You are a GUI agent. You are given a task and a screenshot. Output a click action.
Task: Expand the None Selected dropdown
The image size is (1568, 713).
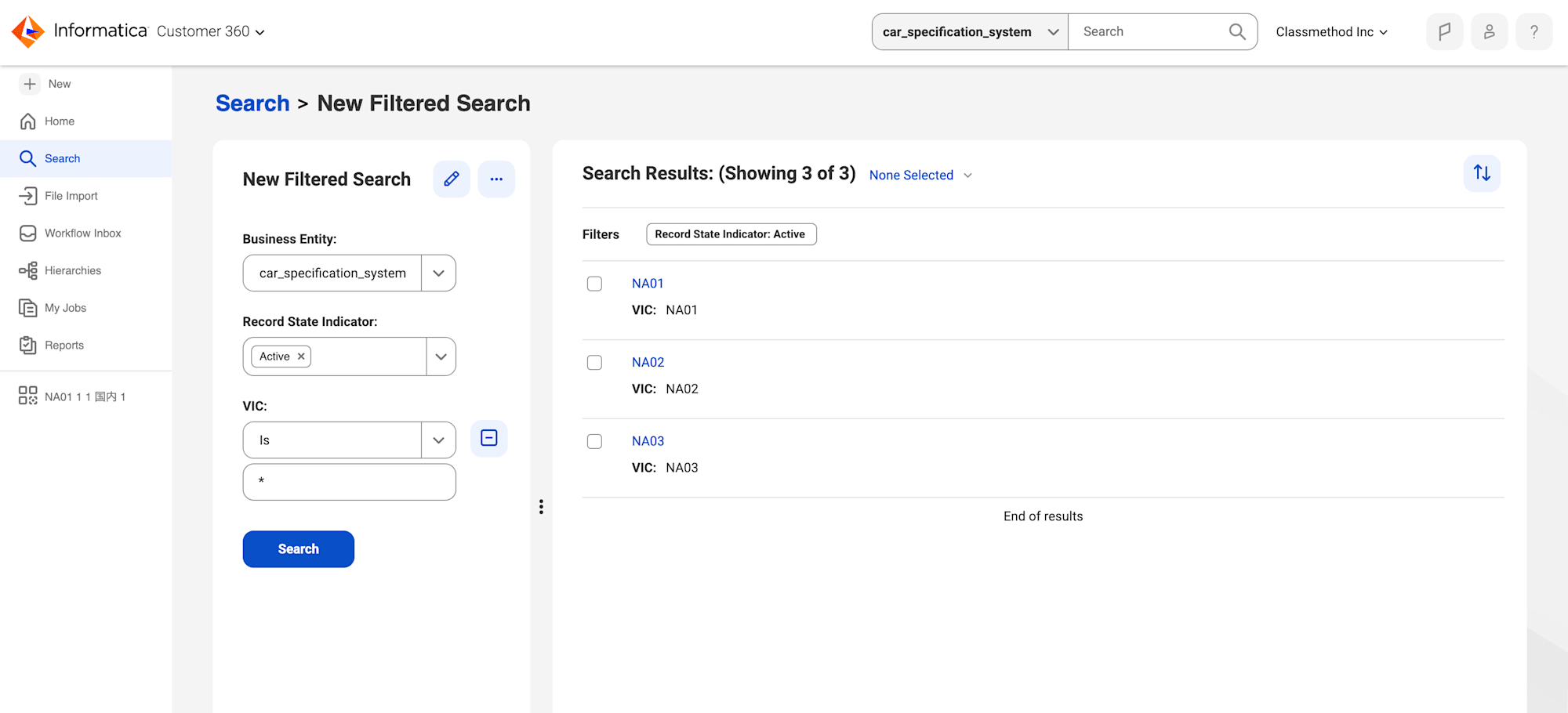click(x=920, y=176)
